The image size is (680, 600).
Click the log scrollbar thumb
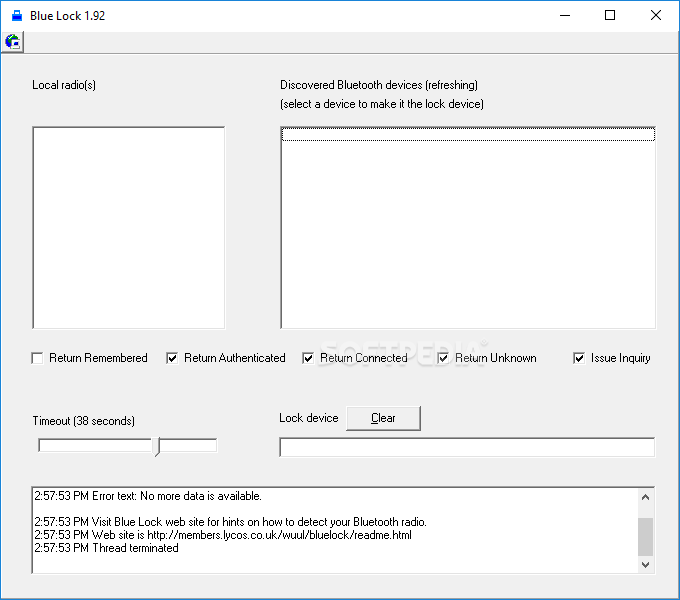pyautogui.click(x=645, y=537)
